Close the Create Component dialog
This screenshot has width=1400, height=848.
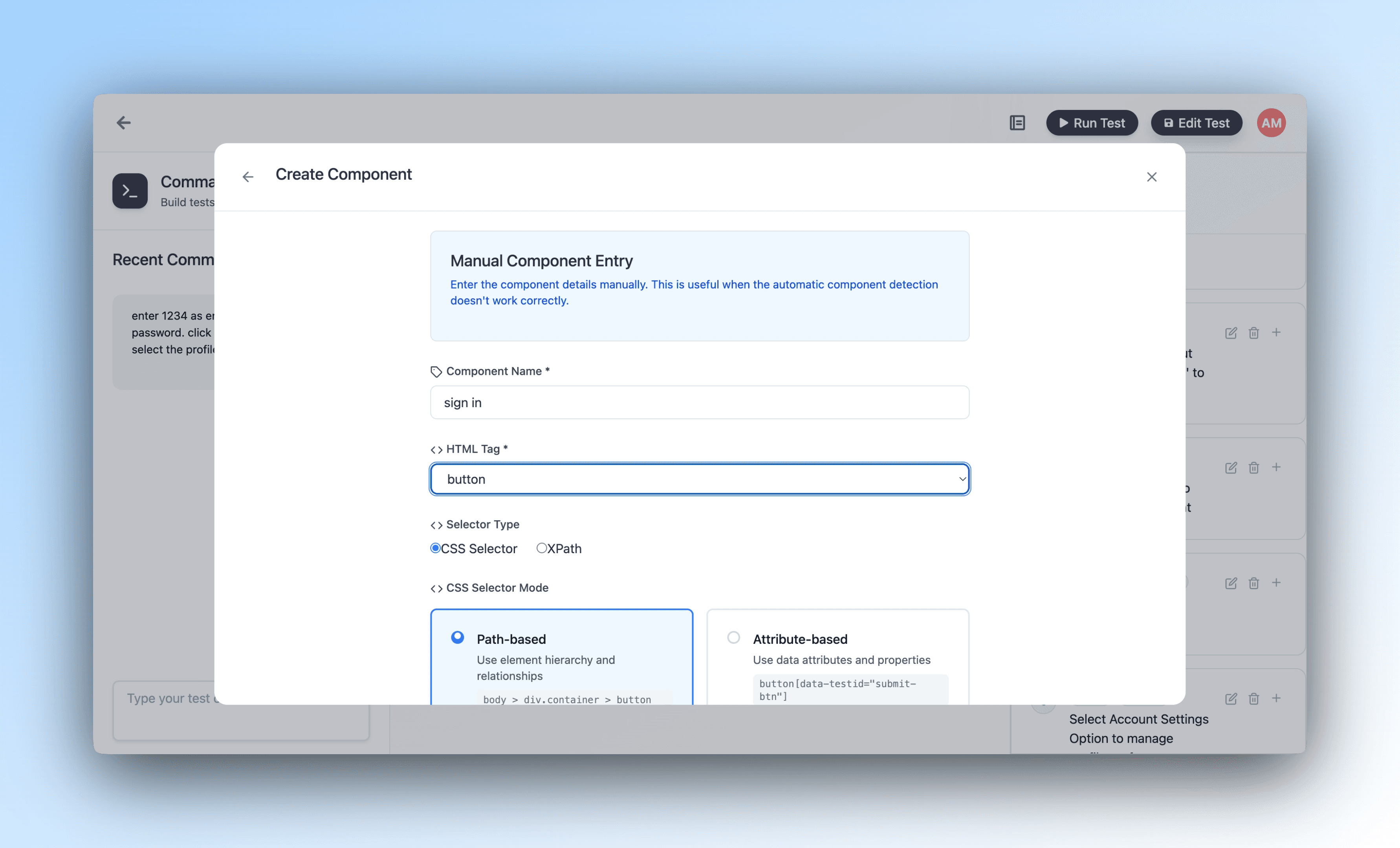coord(1152,177)
